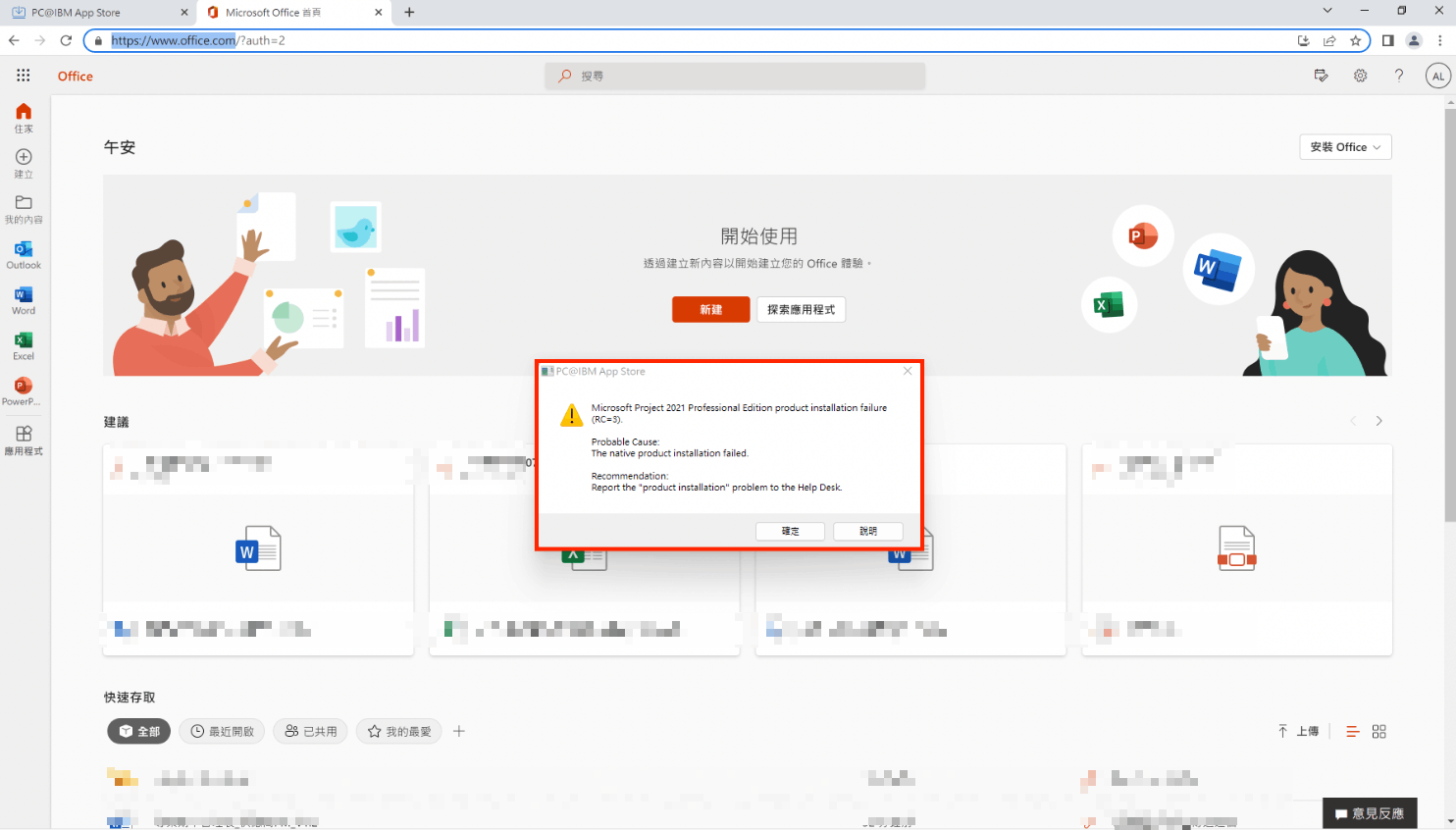Open the Create page in sidebar
The width and height of the screenshot is (1456, 830).
[24, 163]
